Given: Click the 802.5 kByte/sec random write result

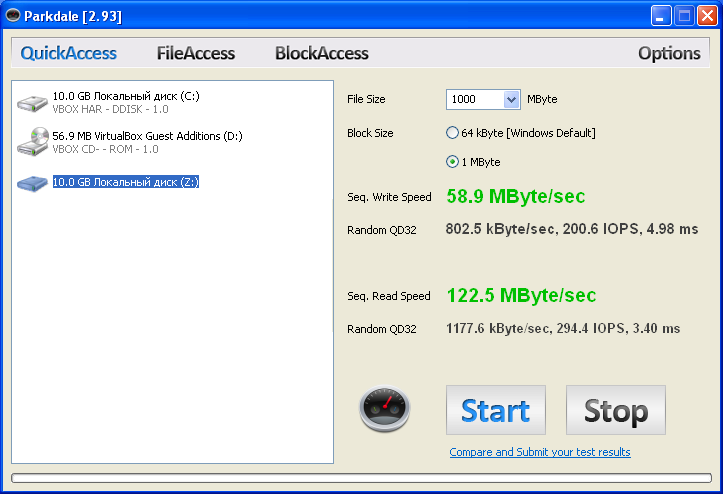Looking at the screenshot, I should click(572, 229).
